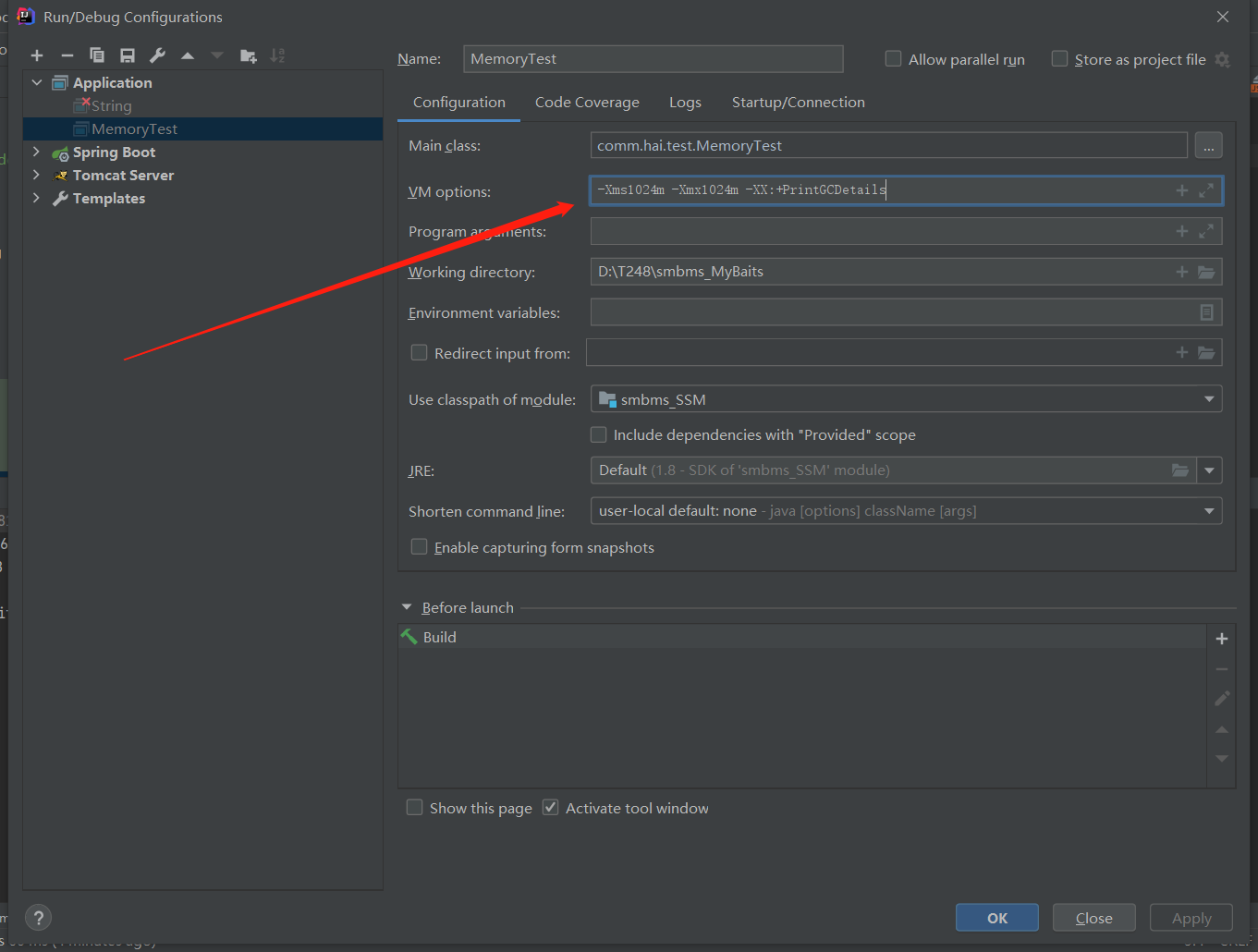Confirm with the OK button

pyautogui.click(x=997, y=918)
